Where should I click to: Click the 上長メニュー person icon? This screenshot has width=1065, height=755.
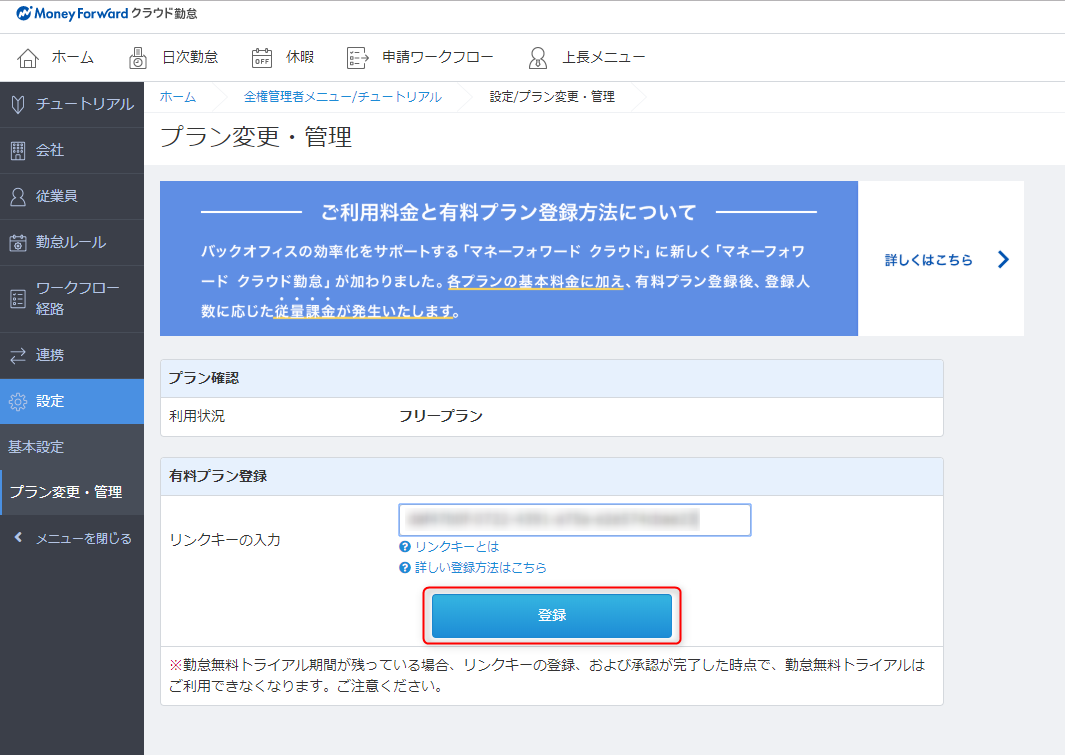pos(537,58)
